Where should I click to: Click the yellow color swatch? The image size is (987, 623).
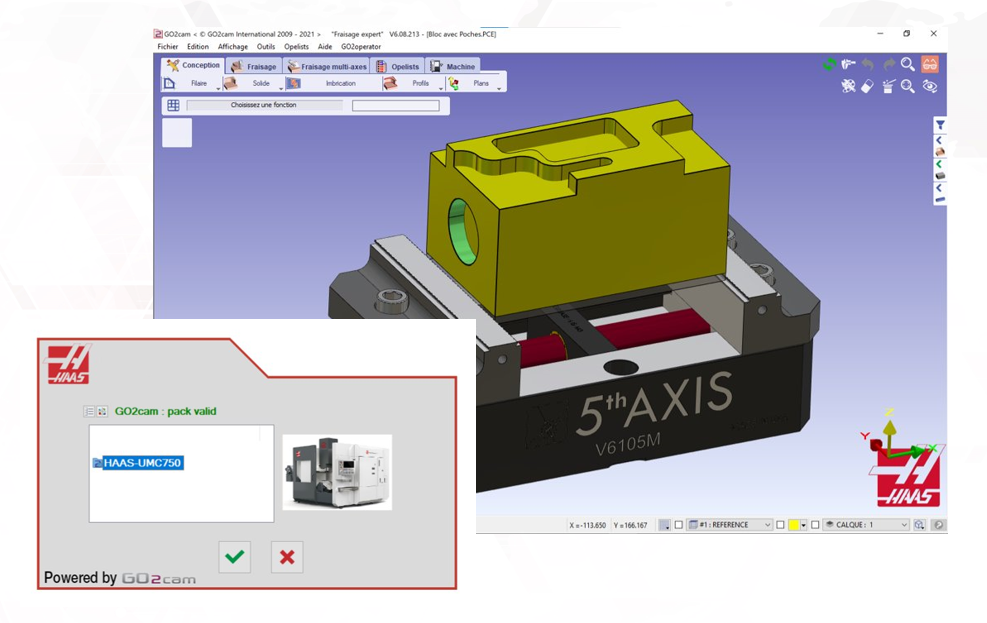(794, 525)
